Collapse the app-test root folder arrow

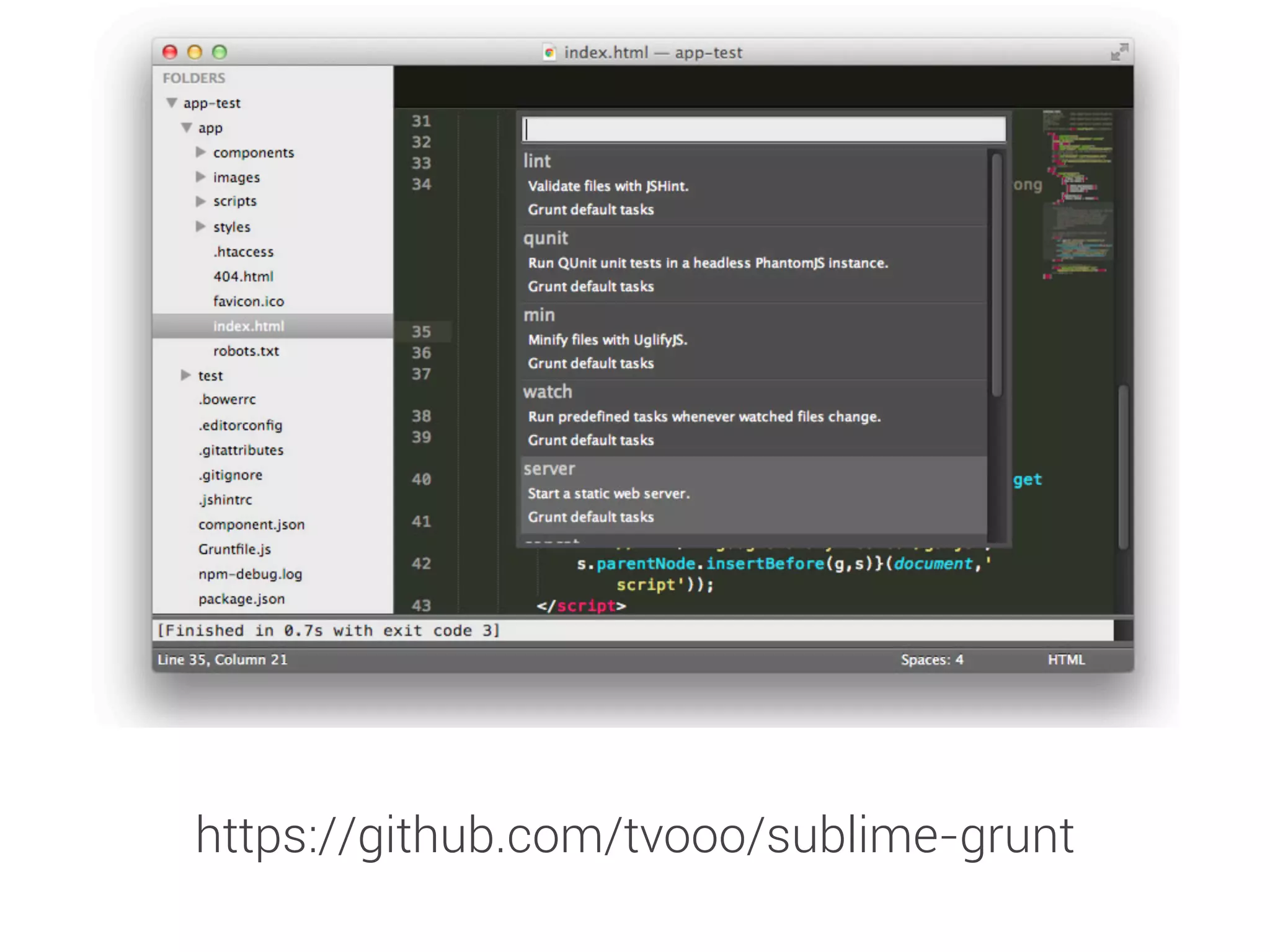[x=172, y=102]
